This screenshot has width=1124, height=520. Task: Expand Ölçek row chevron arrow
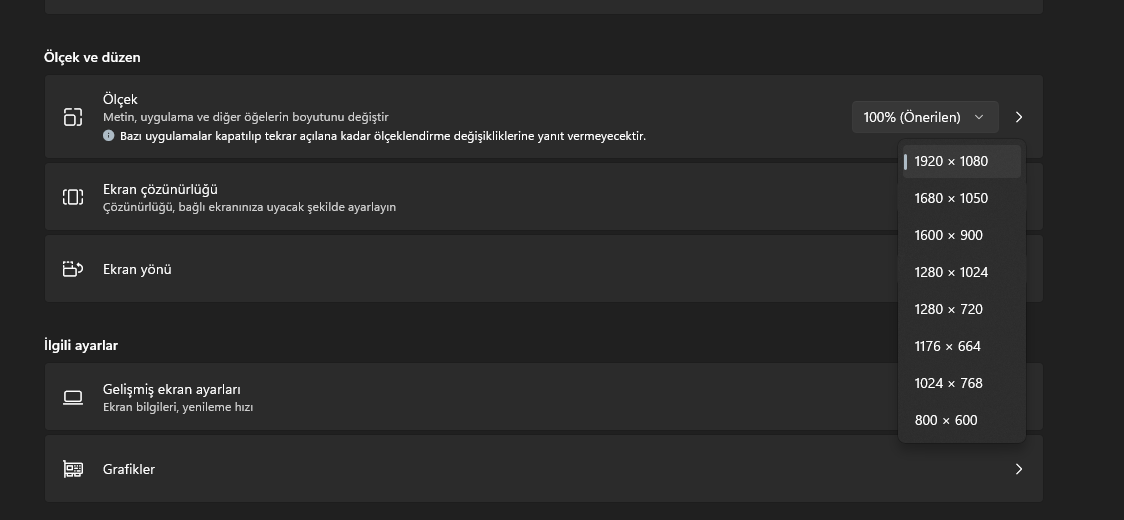(x=1019, y=117)
